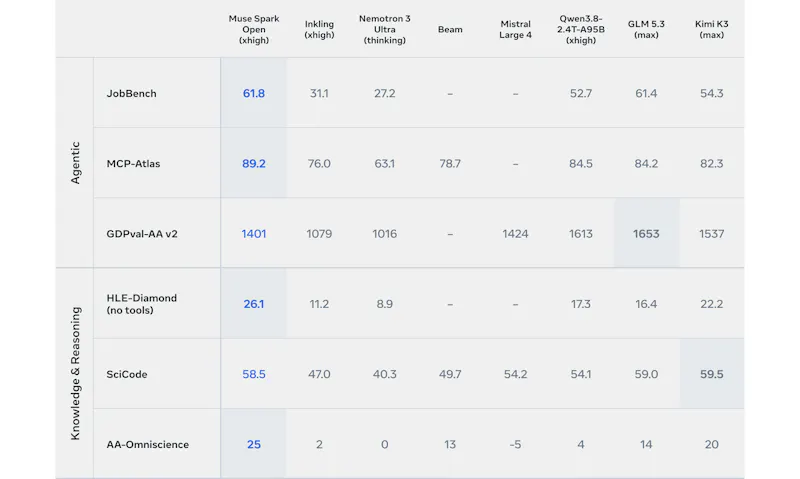This screenshot has width=800, height=479.
Task: Click the AA-Omniscience row label
Action: coord(147,444)
